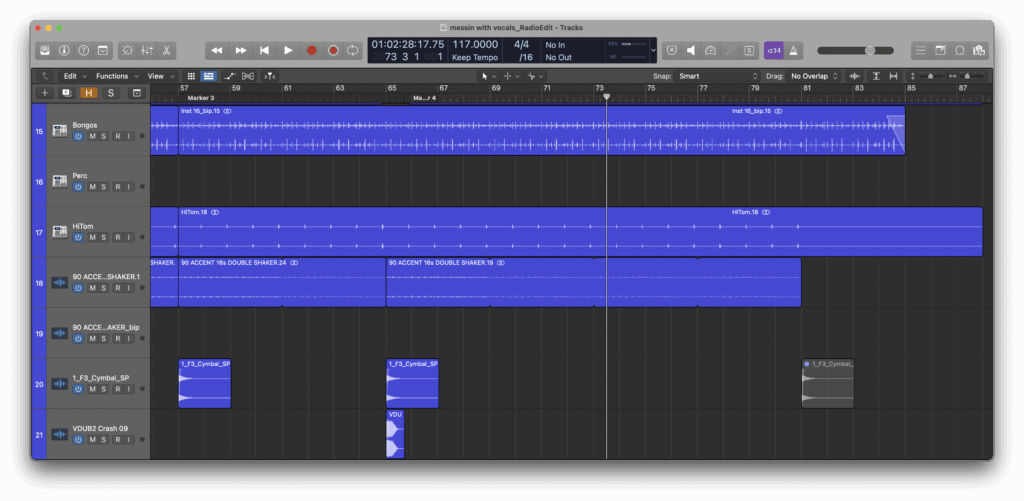
Task: Open the Snap Smart dropdown
Action: pyautogui.click(x=718, y=76)
